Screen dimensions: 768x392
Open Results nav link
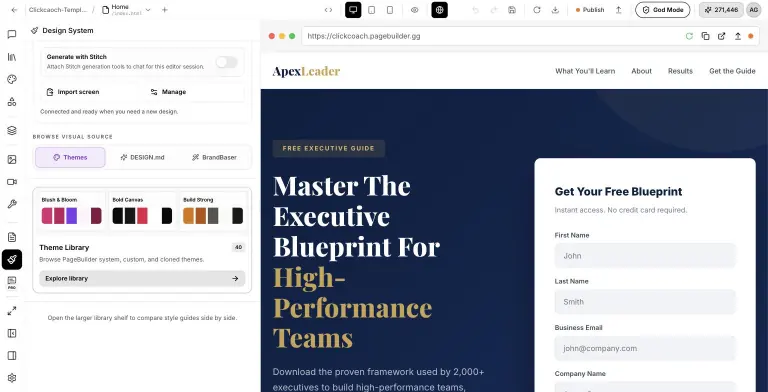pos(680,71)
